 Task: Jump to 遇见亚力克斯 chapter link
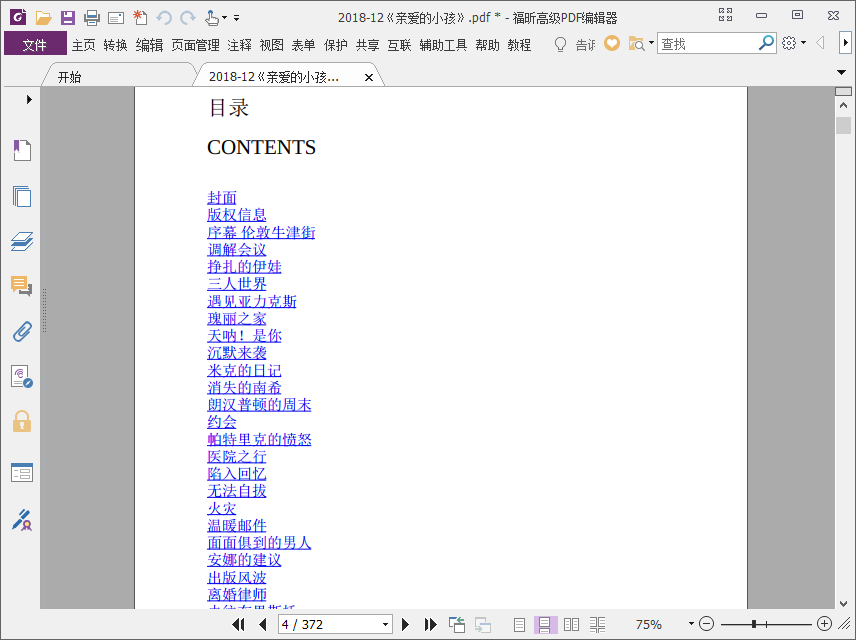point(252,301)
